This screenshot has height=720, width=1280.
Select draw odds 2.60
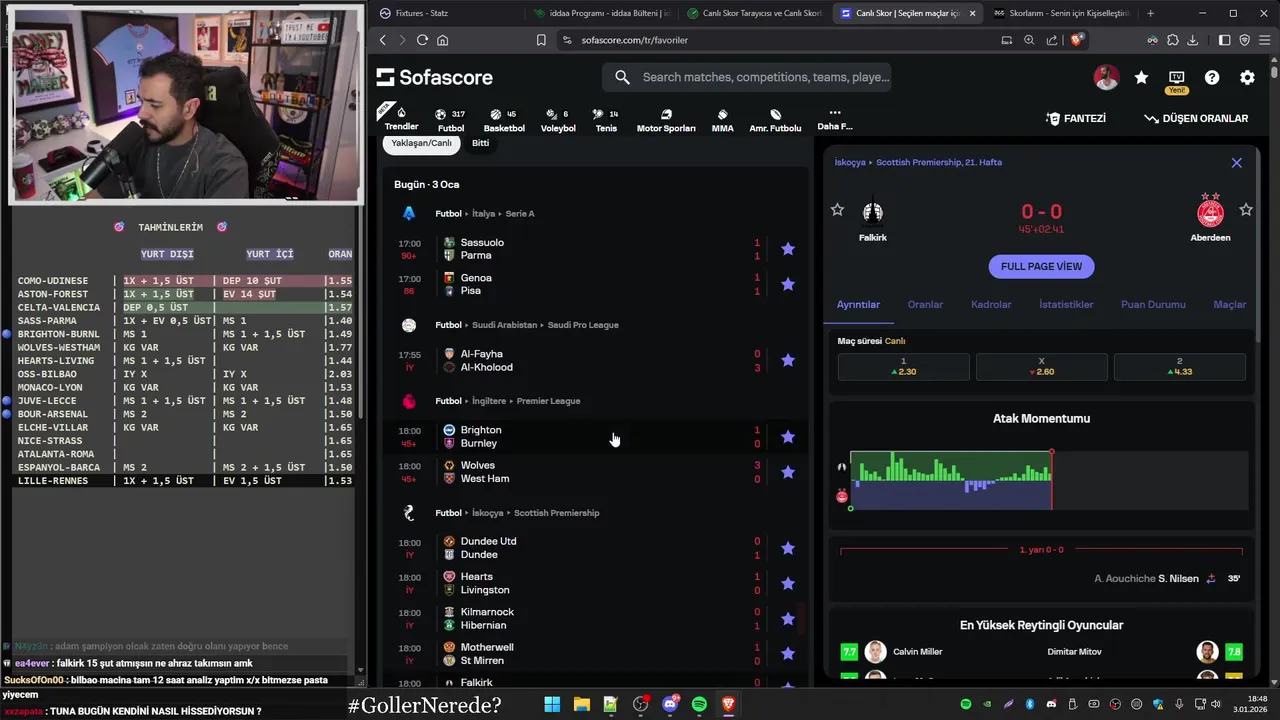tap(1041, 366)
